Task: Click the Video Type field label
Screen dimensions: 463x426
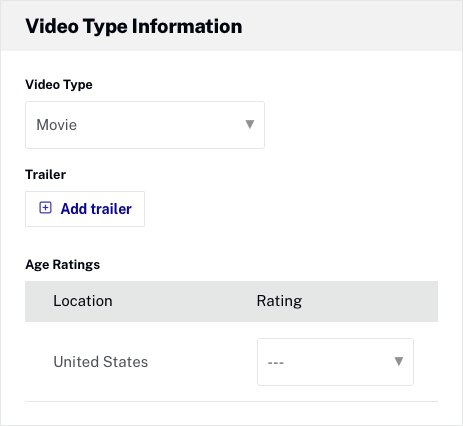Action: click(x=59, y=85)
